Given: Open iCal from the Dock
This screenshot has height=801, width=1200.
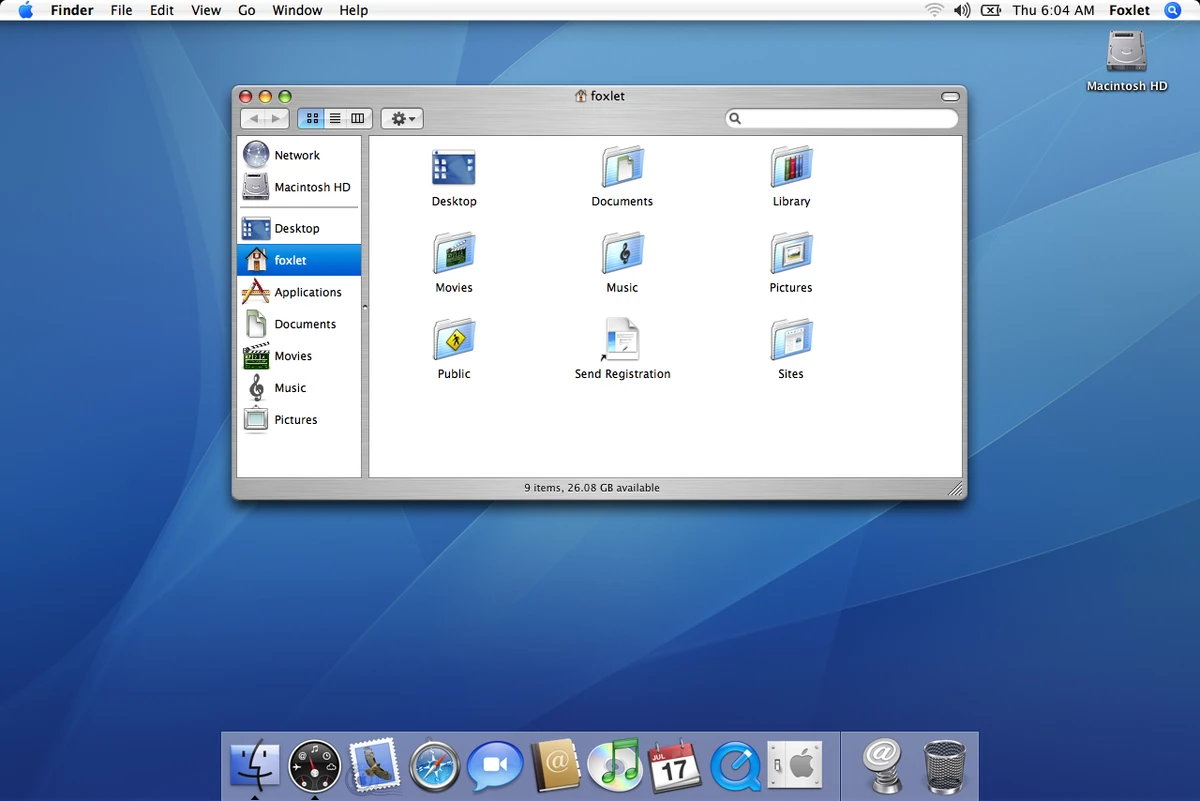Looking at the screenshot, I should click(675, 765).
